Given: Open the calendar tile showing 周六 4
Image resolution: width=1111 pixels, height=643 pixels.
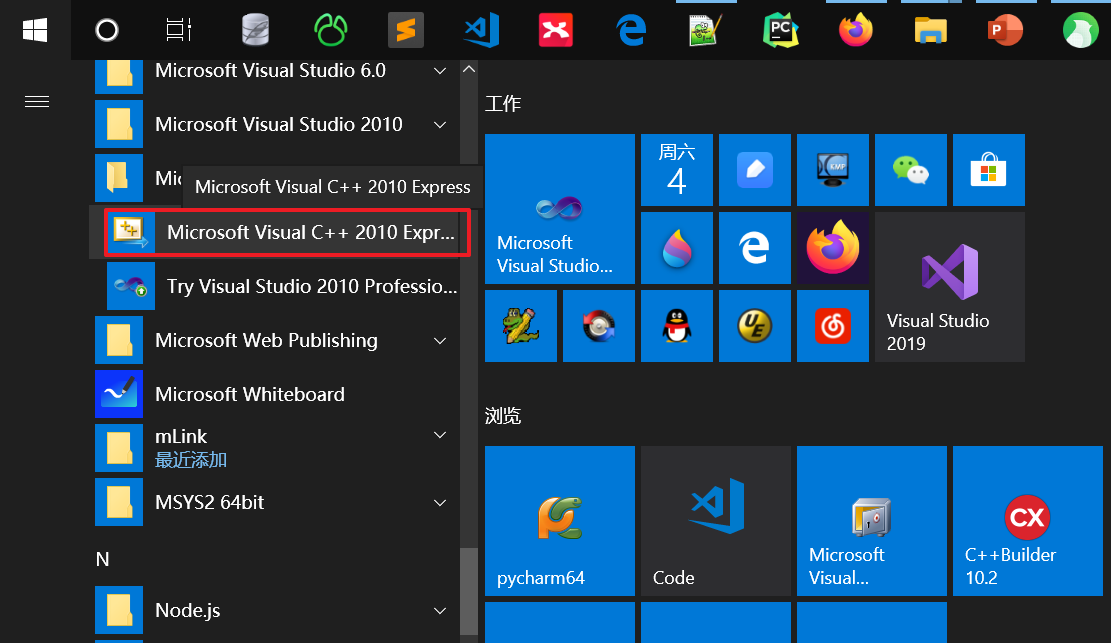Looking at the screenshot, I should tap(677, 170).
